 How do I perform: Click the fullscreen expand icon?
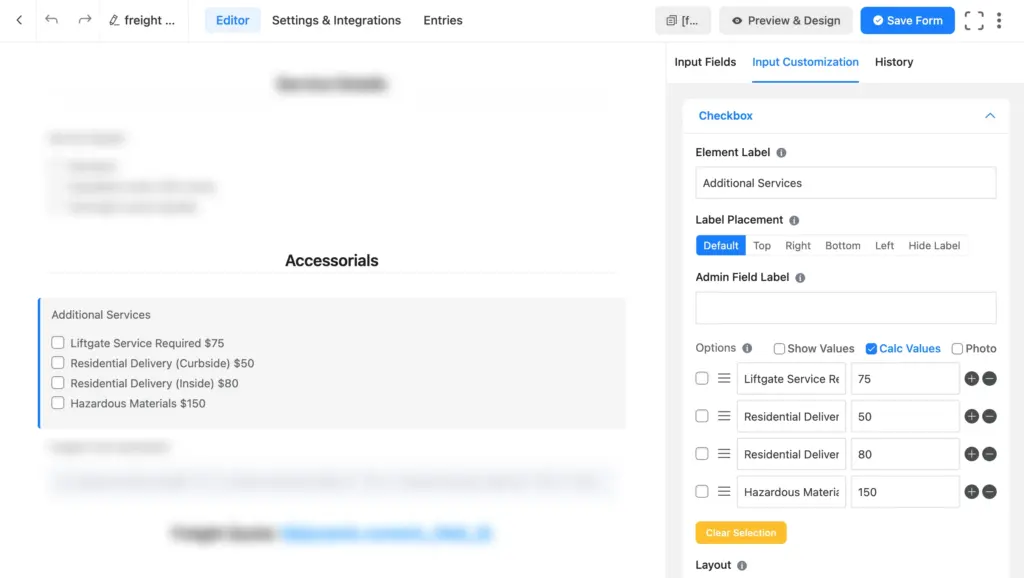974,20
